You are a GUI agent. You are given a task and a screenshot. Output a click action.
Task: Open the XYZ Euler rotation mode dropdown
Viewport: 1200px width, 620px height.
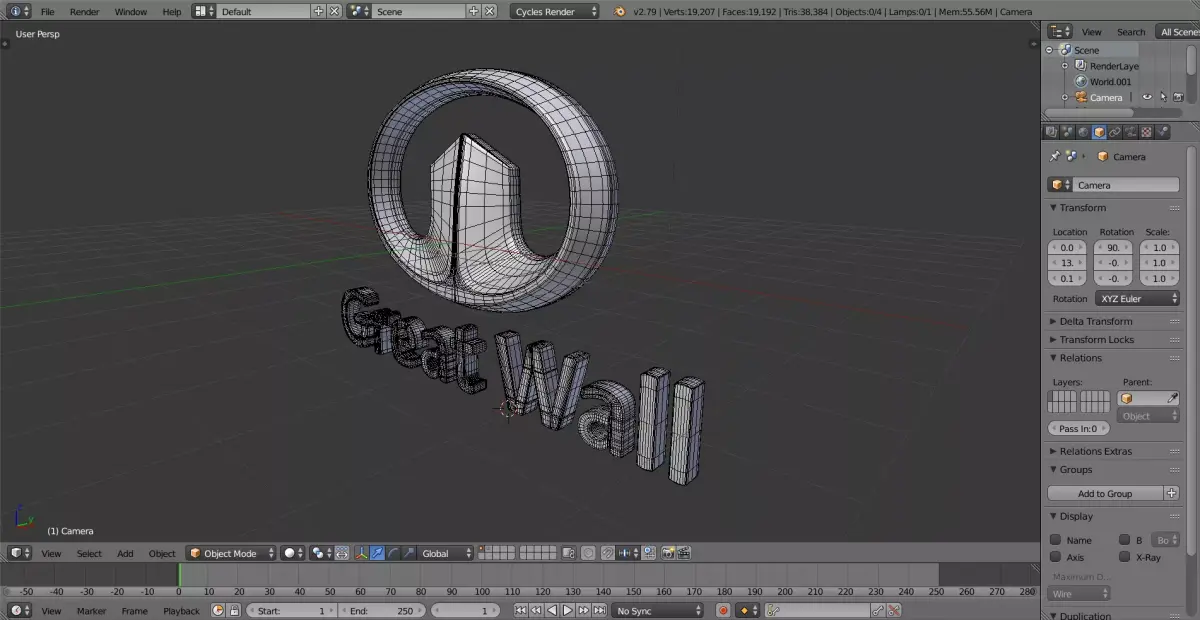pyautogui.click(x=1137, y=298)
